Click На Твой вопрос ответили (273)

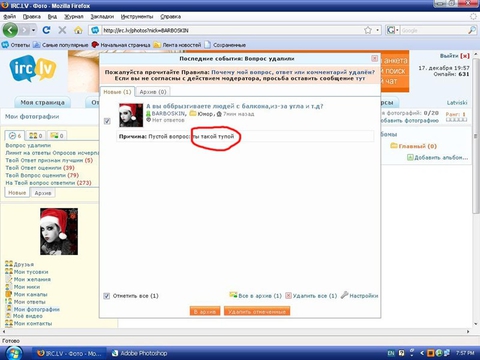tap(48, 183)
